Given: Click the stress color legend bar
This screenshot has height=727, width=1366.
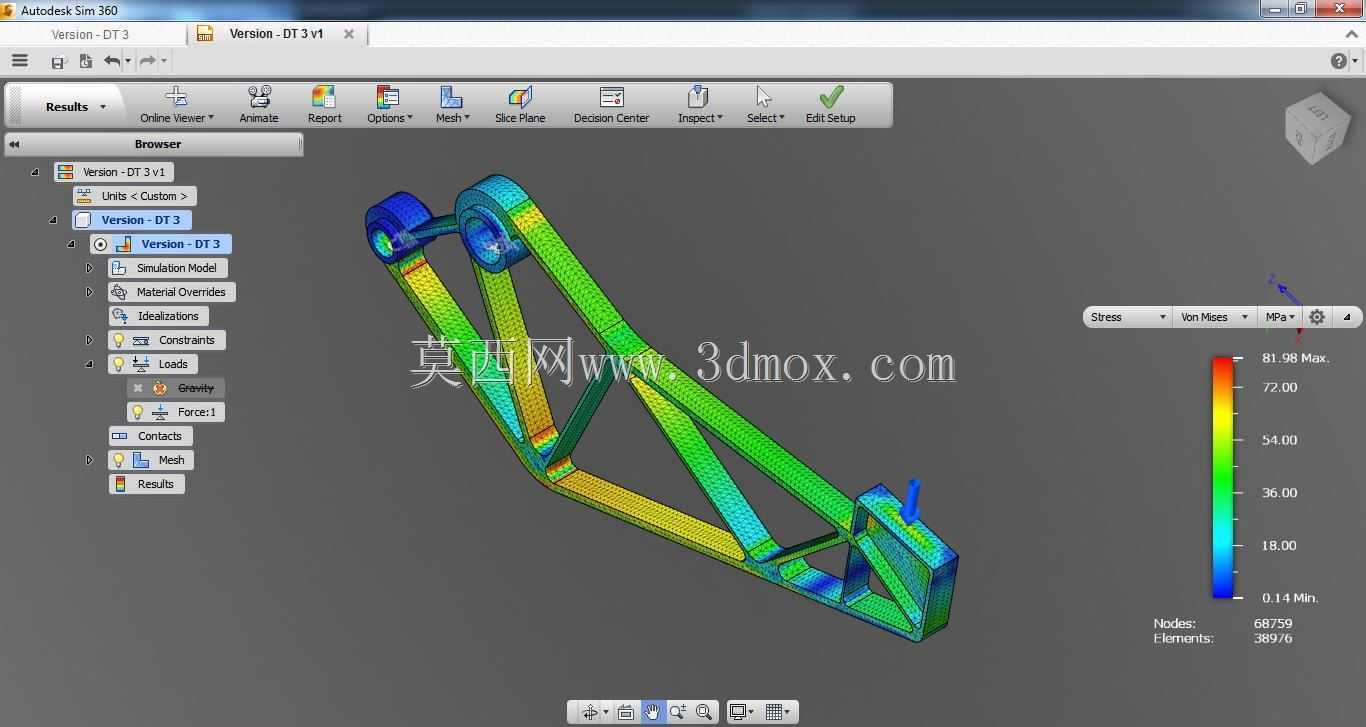Looking at the screenshot, I should (1222, 477).
